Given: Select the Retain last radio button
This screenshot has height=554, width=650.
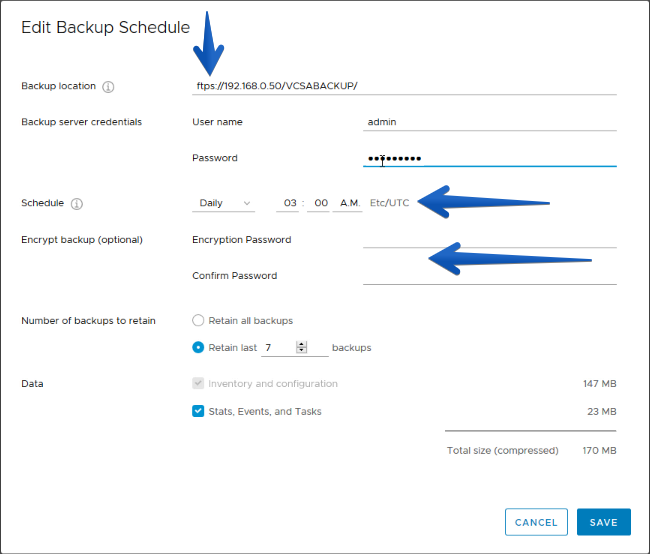Looking at the screenshot, I should click(x=198, y=347).
